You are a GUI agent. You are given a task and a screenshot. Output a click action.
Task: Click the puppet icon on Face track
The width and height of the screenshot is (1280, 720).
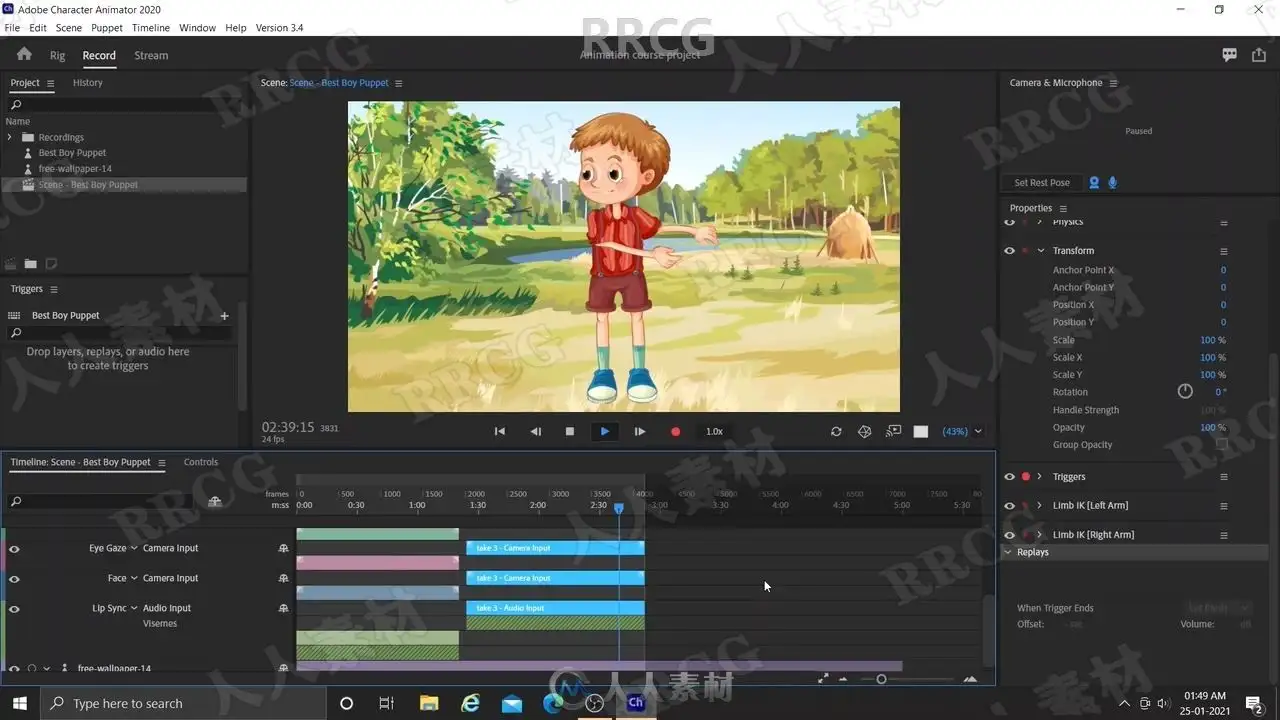coord(283,578)
